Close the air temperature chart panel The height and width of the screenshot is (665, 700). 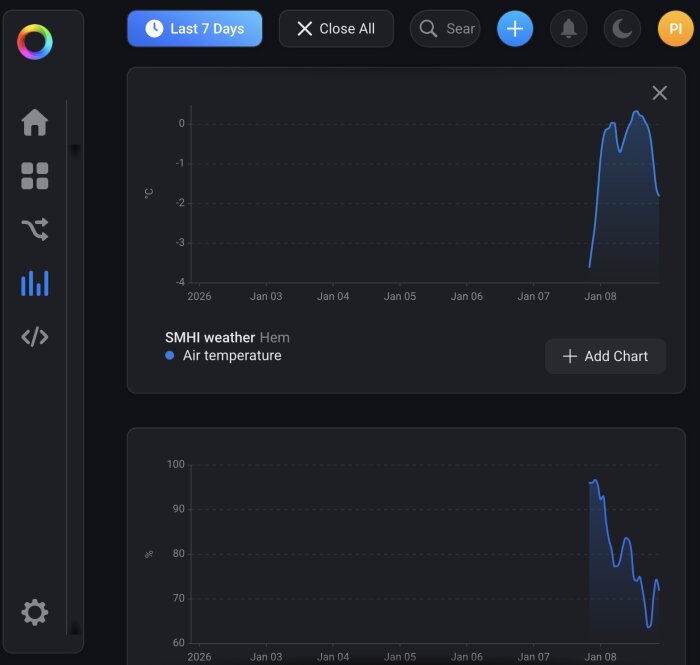pos(659,93)
